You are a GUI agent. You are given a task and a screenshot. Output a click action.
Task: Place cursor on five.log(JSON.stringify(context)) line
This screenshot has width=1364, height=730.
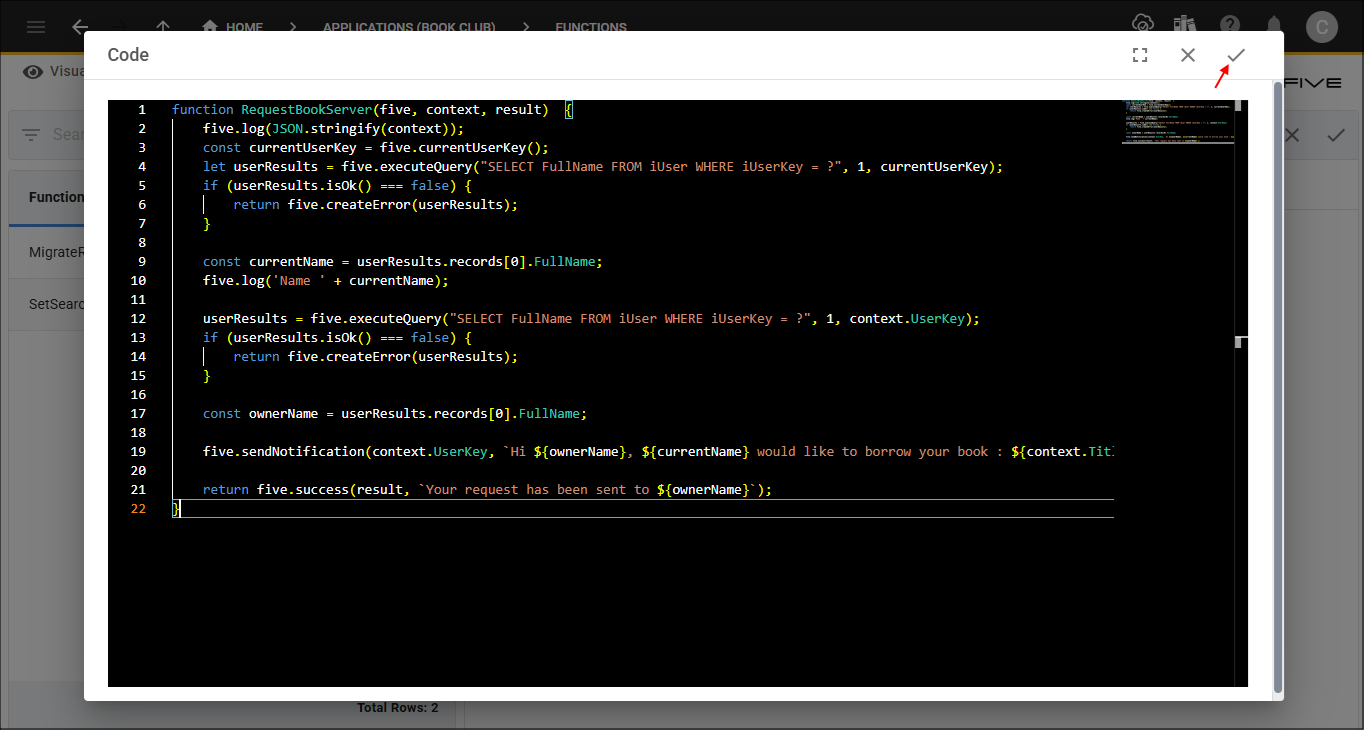pos(334,128)
